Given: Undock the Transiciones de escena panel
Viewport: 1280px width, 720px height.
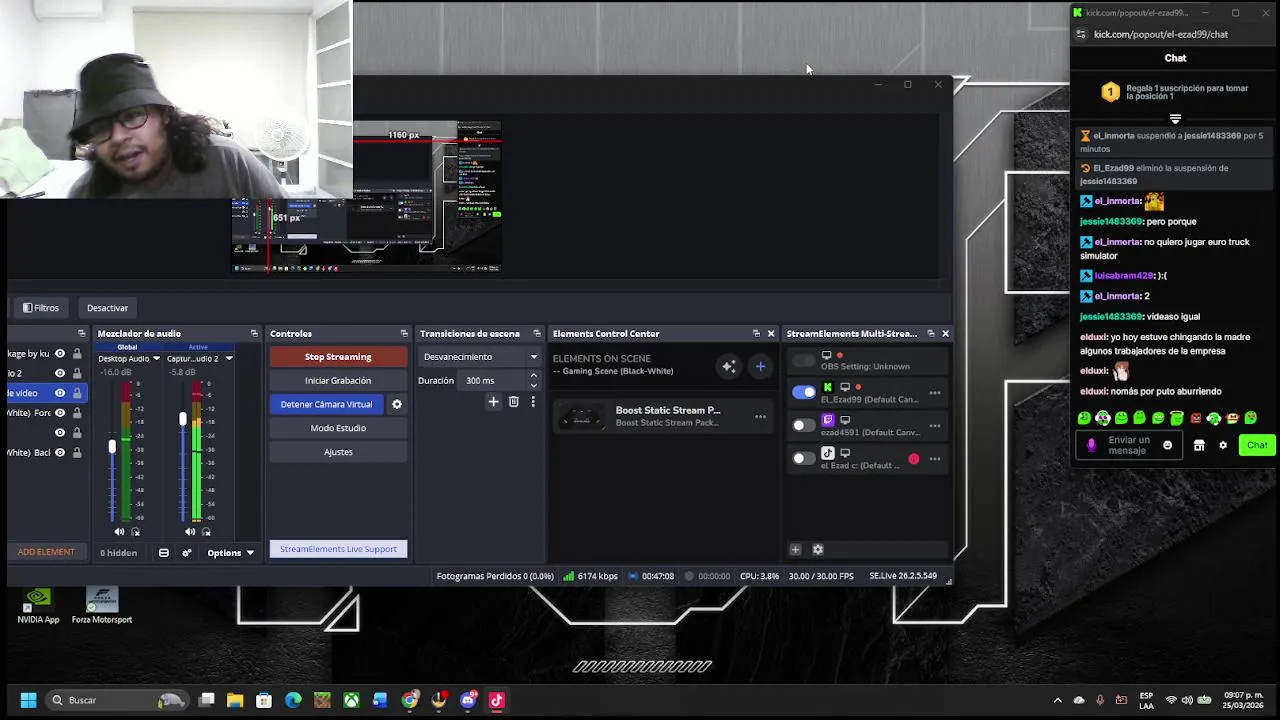Looking at the screenshot, I should tap(537, 334).
